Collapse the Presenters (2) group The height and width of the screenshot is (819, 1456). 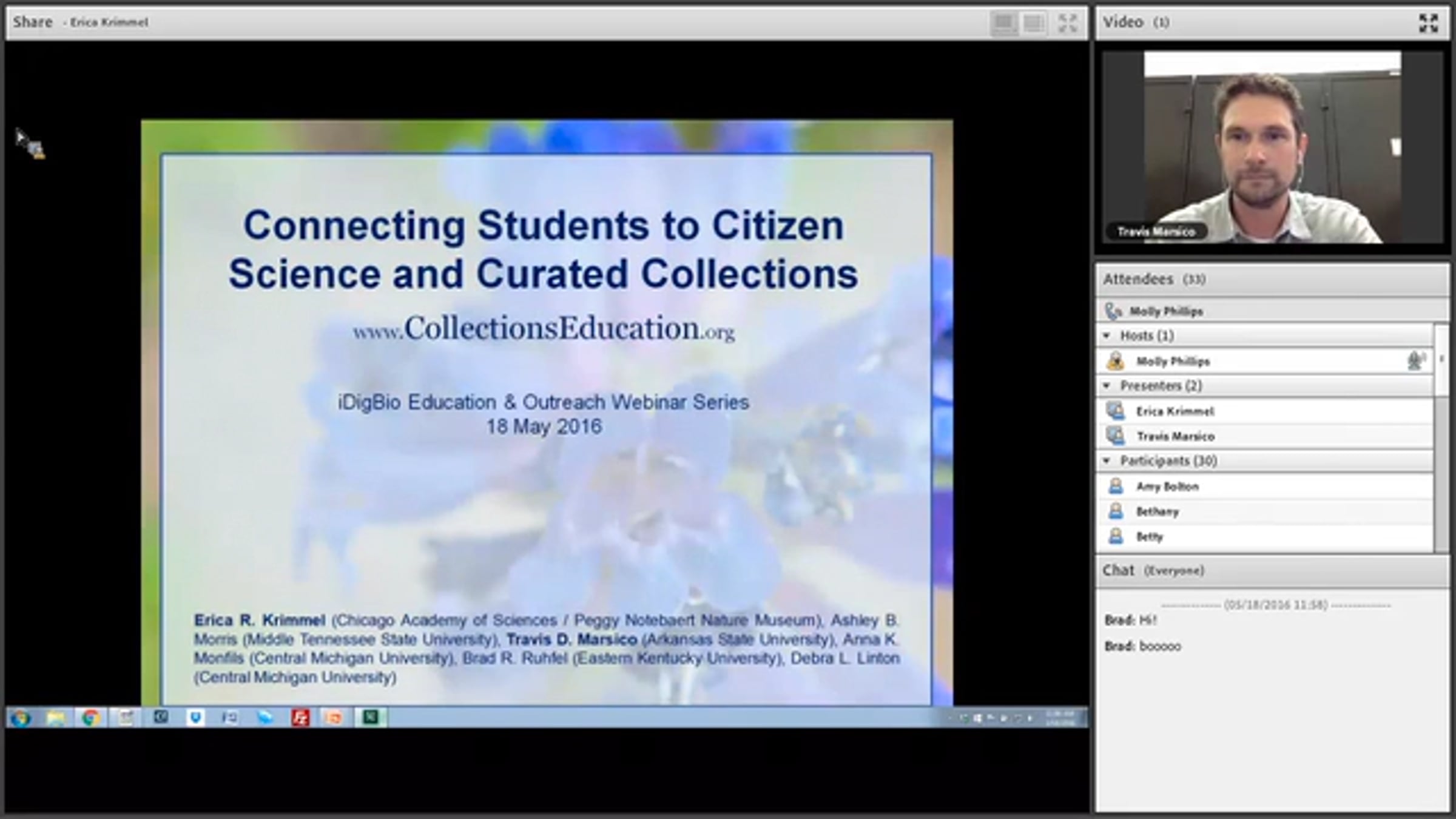click(x=1107, y=386)
